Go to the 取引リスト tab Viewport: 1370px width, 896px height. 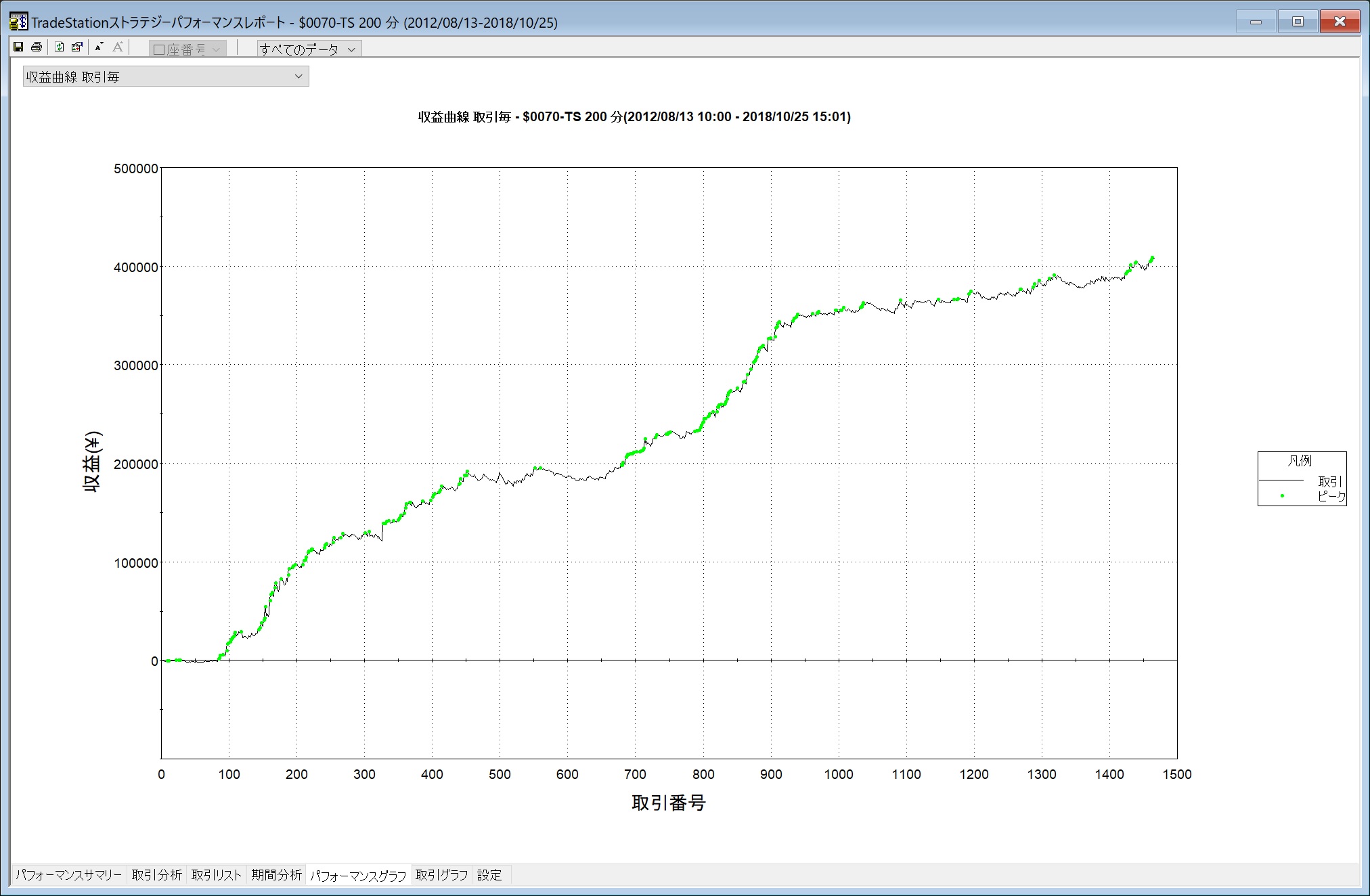pyautogui.click(x=216, y=875)
